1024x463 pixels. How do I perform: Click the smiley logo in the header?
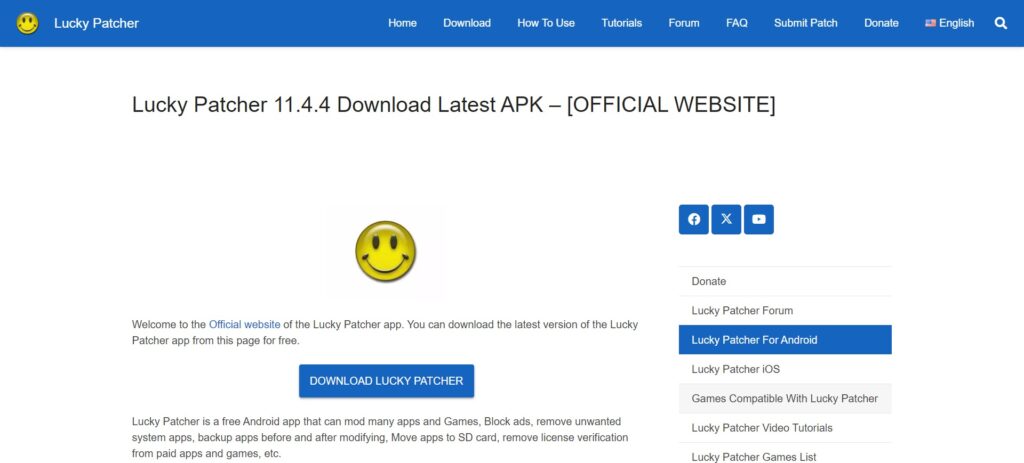pos(27,24)
